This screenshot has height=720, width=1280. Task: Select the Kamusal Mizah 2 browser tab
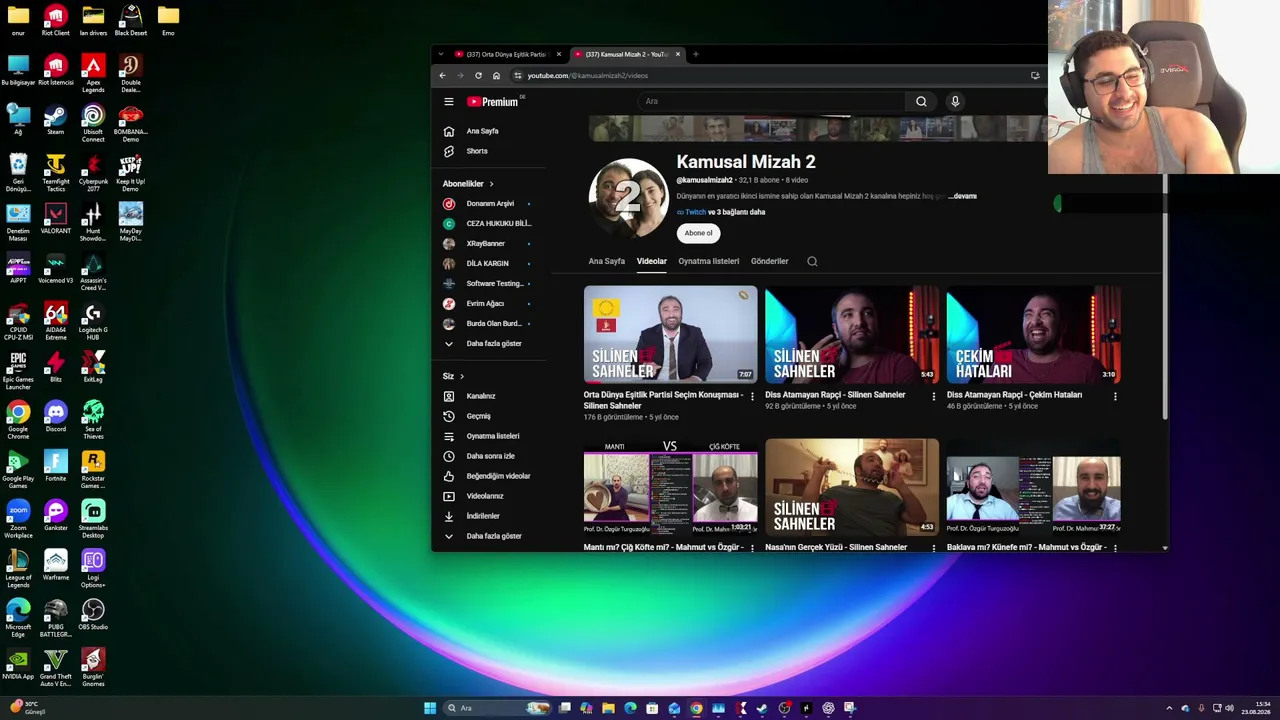click(x=627, y=54)
